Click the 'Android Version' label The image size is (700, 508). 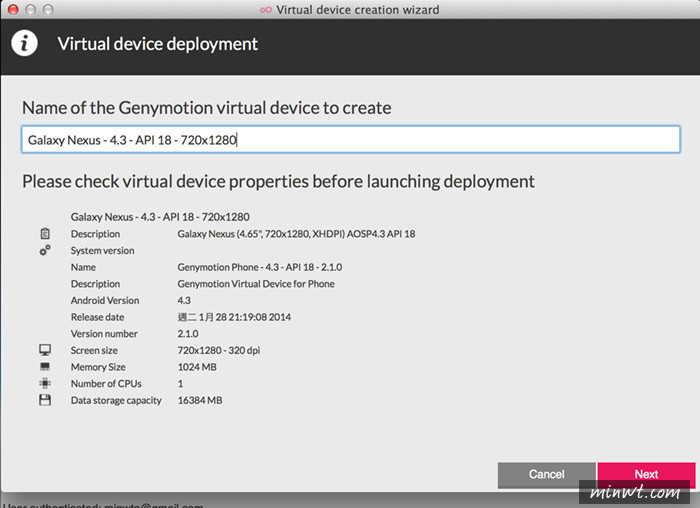[x=105, y=300]
